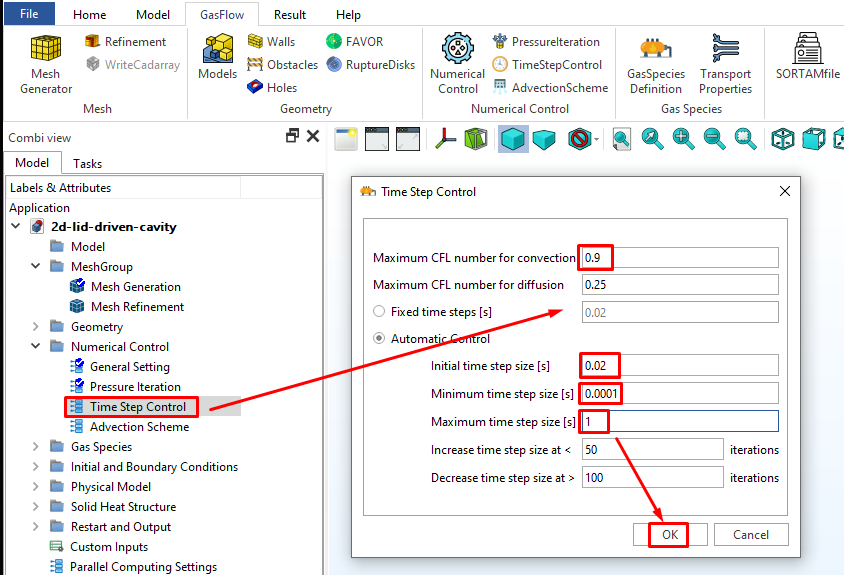Select the Fixed time steps radio button
Screen dimensions: 844x575
379,312
